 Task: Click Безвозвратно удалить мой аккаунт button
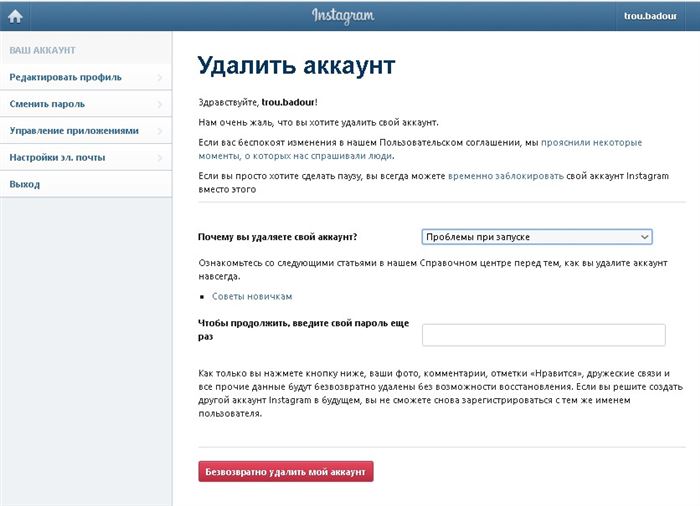point(286,472)
